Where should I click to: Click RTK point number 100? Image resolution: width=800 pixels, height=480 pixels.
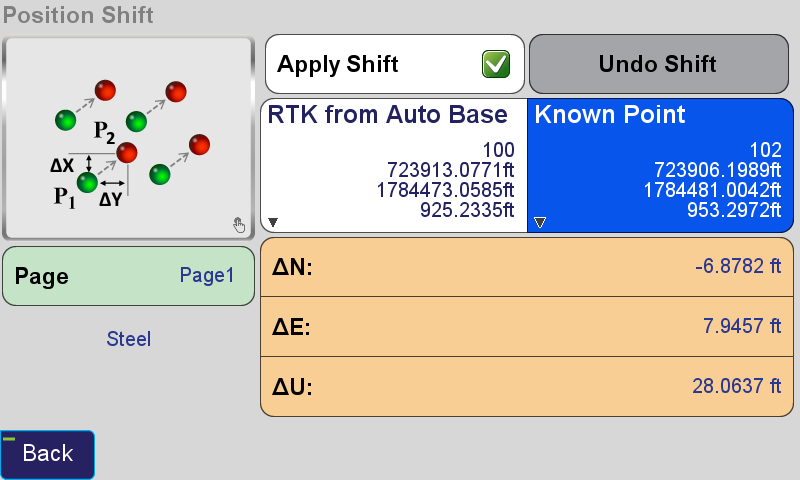tap(498, 150)
